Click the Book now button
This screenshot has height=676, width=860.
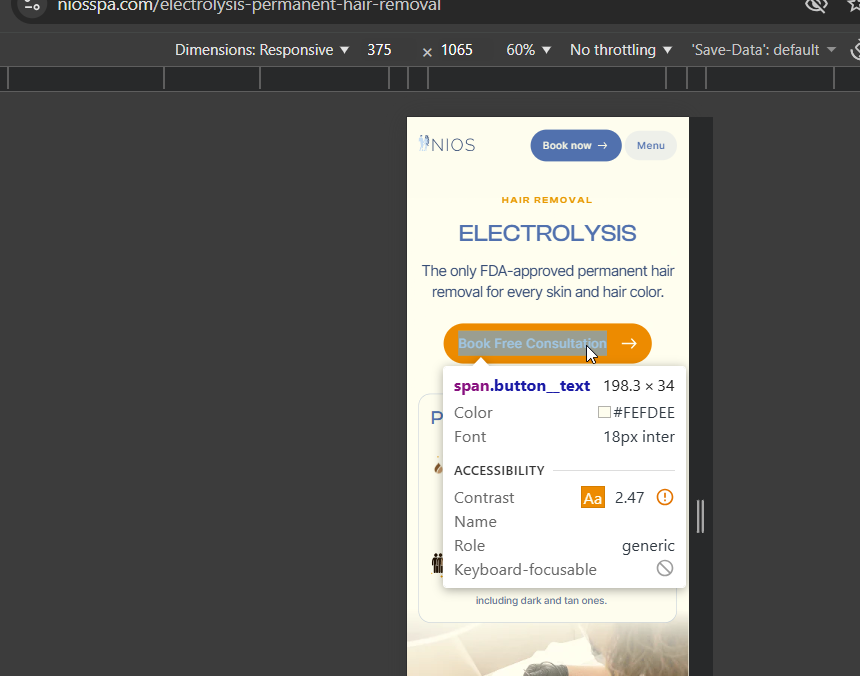(575, 145)
